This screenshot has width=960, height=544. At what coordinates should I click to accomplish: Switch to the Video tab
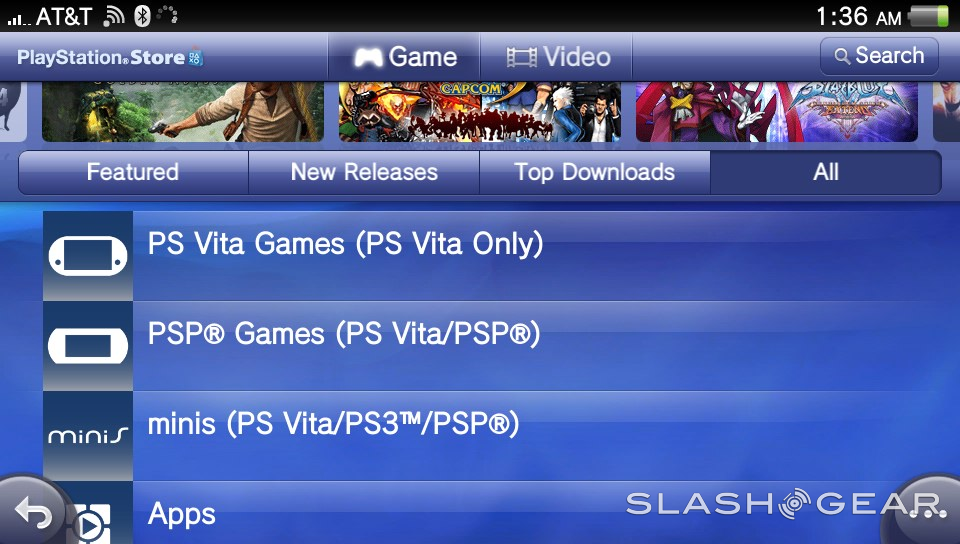tap(556, 57)
